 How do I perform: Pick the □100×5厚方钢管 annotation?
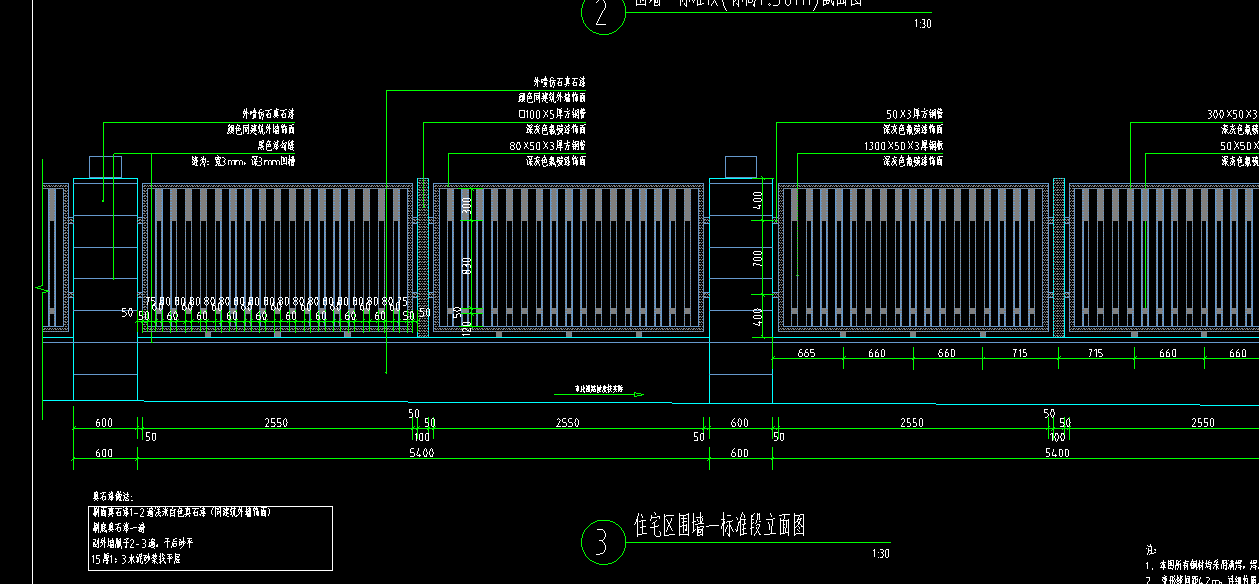point(552,113)
